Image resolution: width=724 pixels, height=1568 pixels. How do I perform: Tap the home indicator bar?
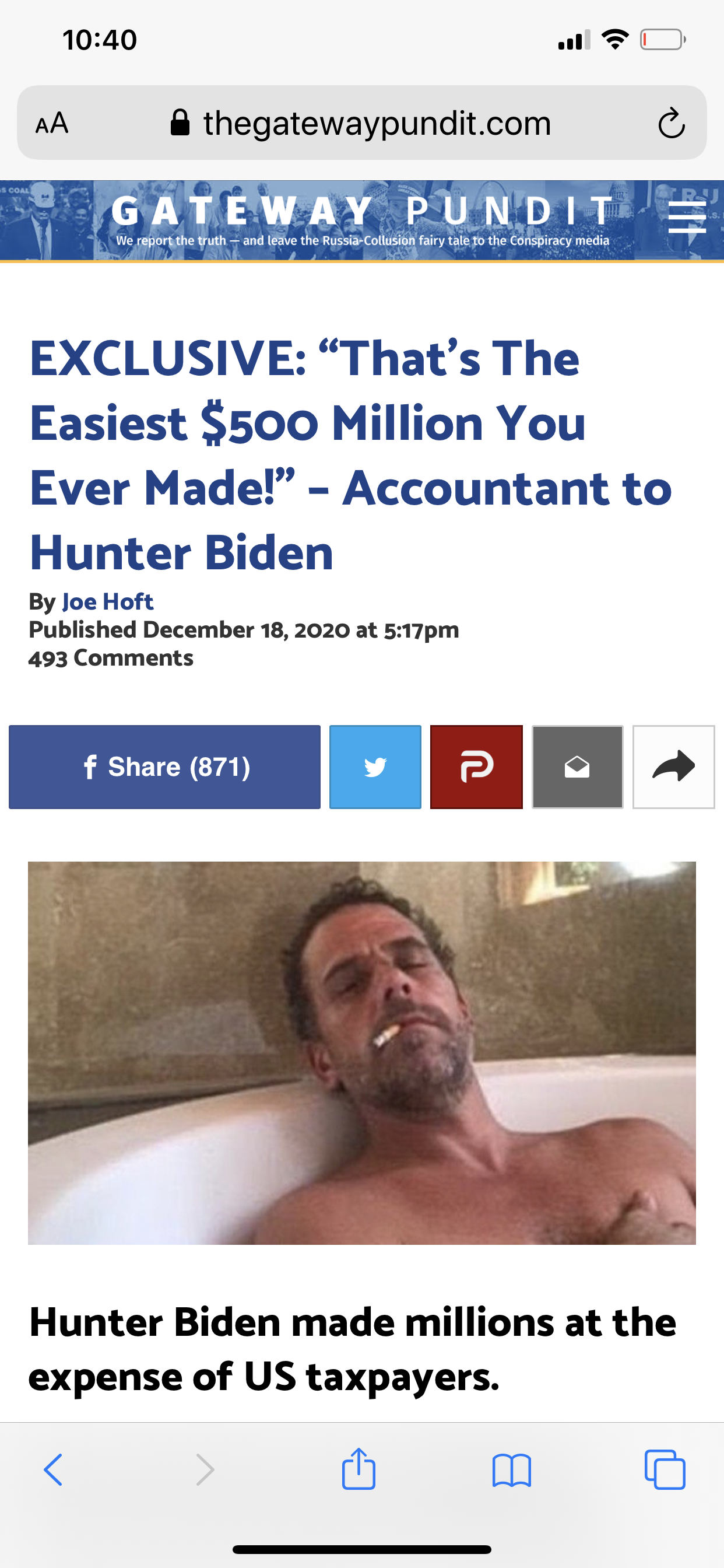click(362, 1549)
